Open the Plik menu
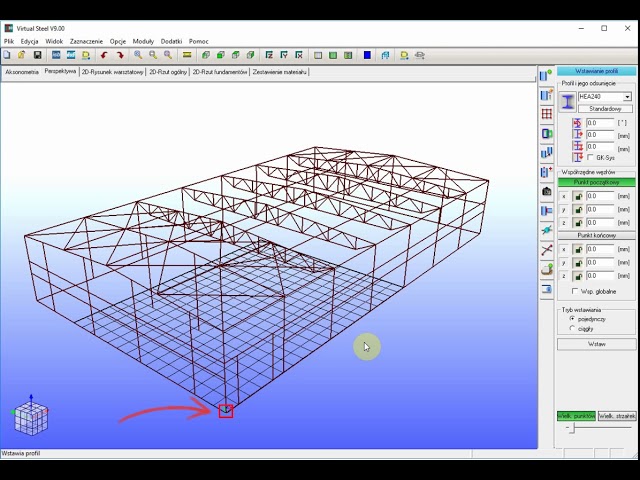The image size is (640, 480). (9, 41)
